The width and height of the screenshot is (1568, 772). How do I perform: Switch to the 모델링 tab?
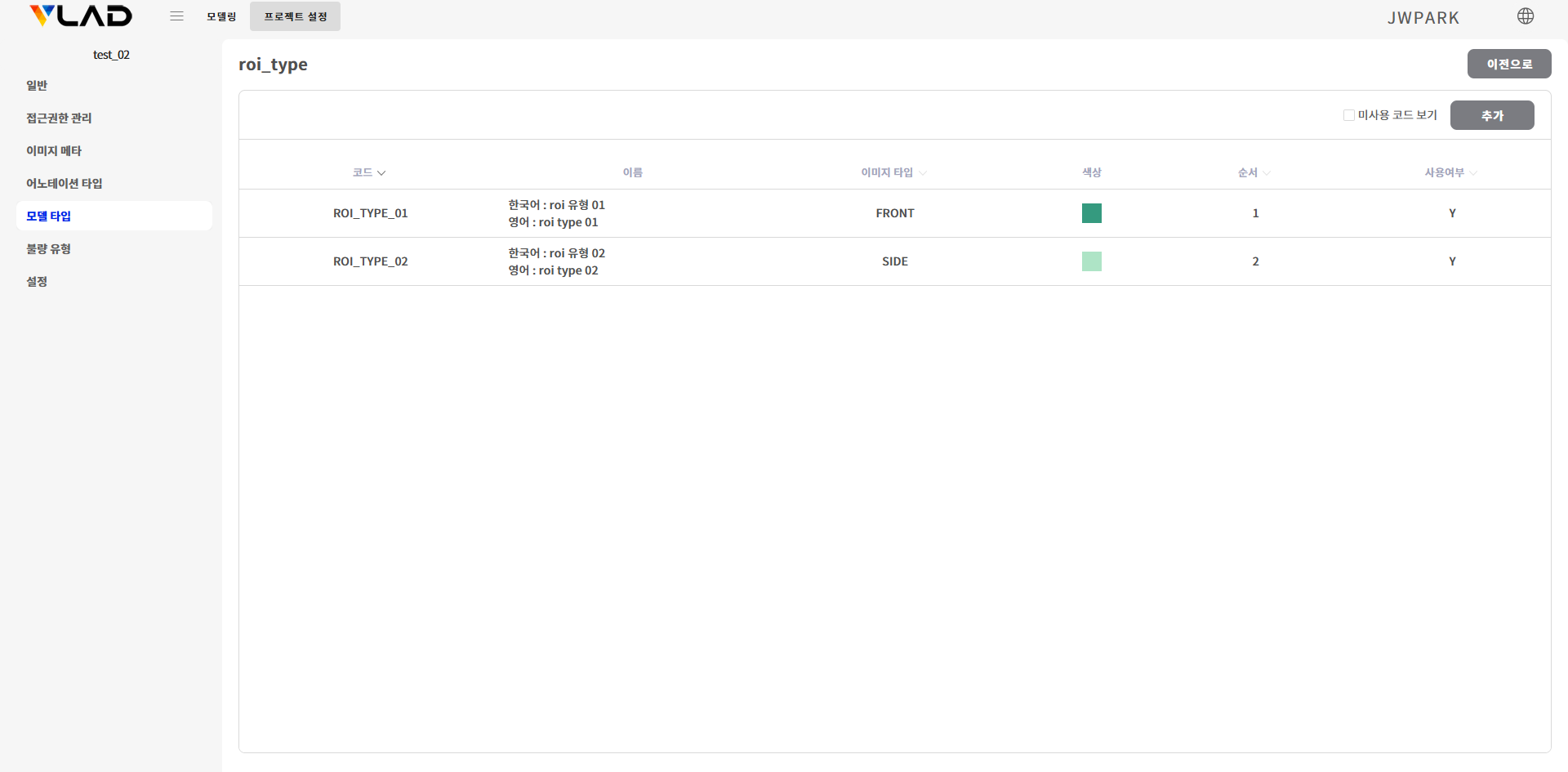(x=221, y=16)
